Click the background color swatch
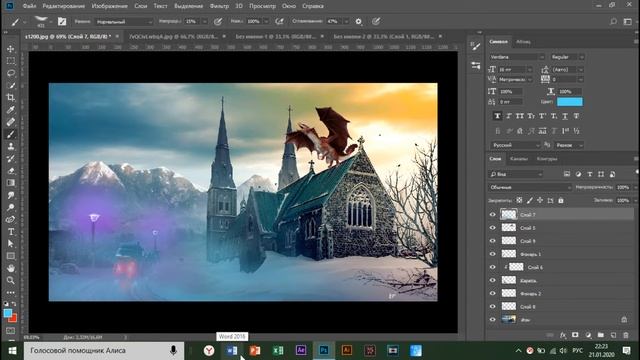This screenshot has height=360, width=640. tap(13, 318)
